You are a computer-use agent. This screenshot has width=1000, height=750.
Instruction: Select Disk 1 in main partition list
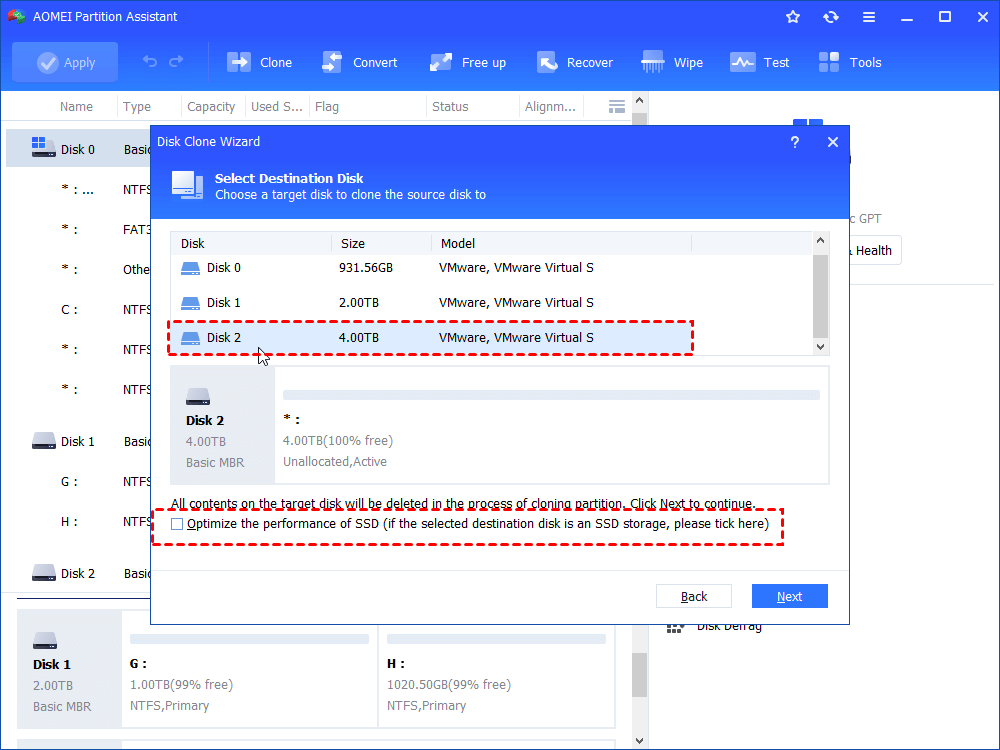tap(78, 441)
